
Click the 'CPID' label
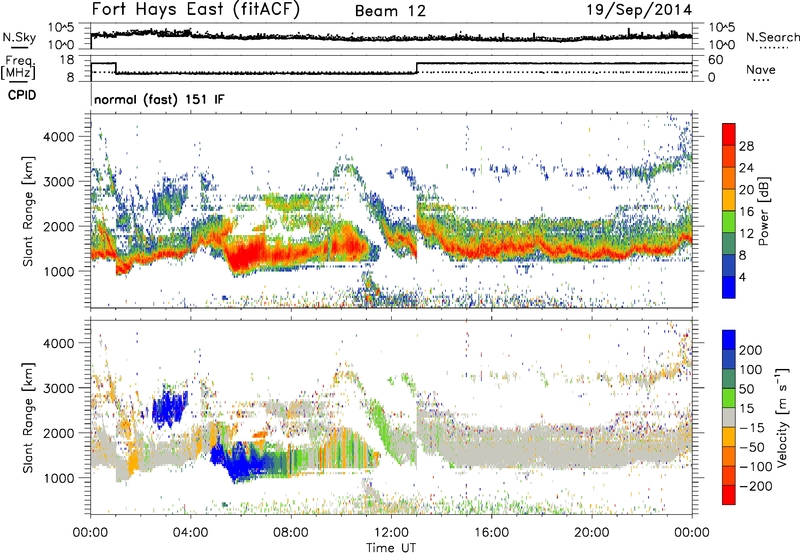click(22, 95)
